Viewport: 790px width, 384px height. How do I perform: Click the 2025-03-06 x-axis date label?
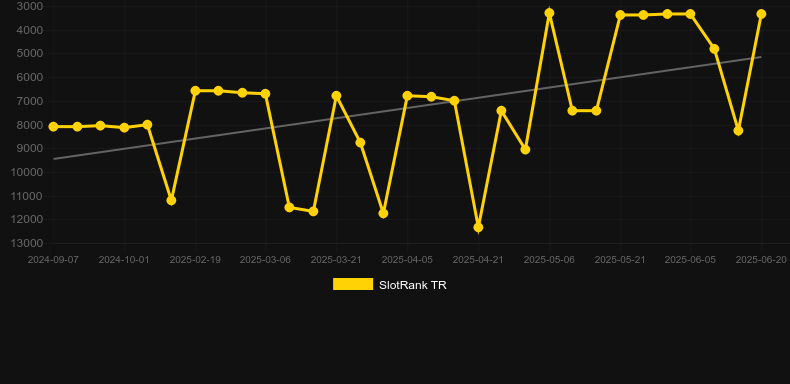click(265, 260)
